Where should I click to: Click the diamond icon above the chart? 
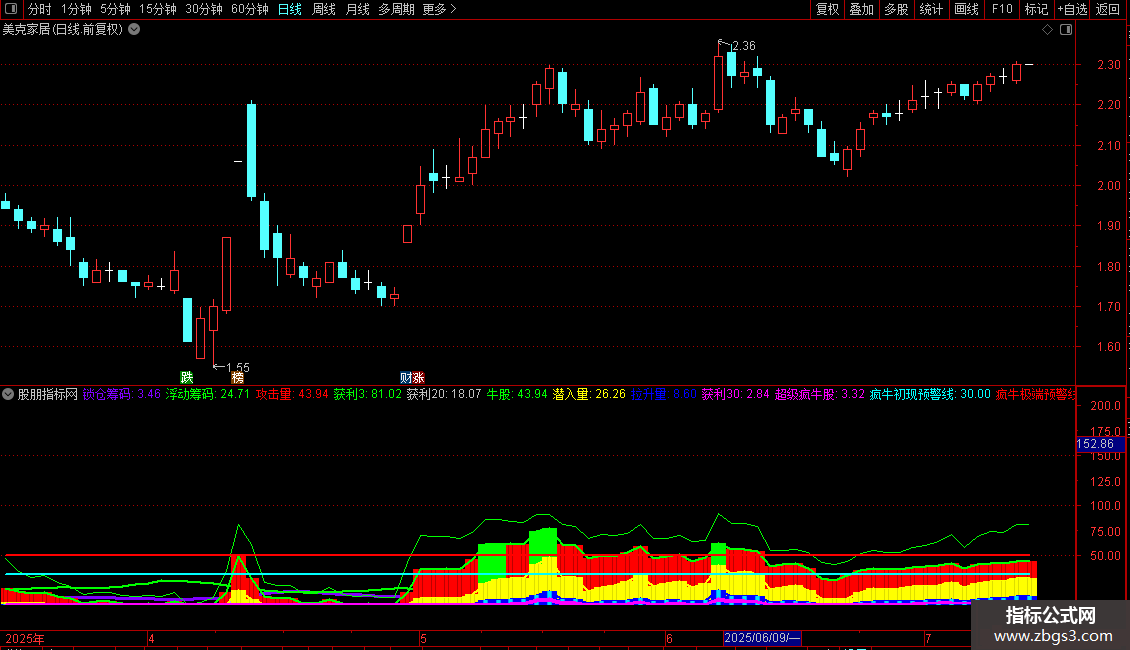click(1048, 30)
